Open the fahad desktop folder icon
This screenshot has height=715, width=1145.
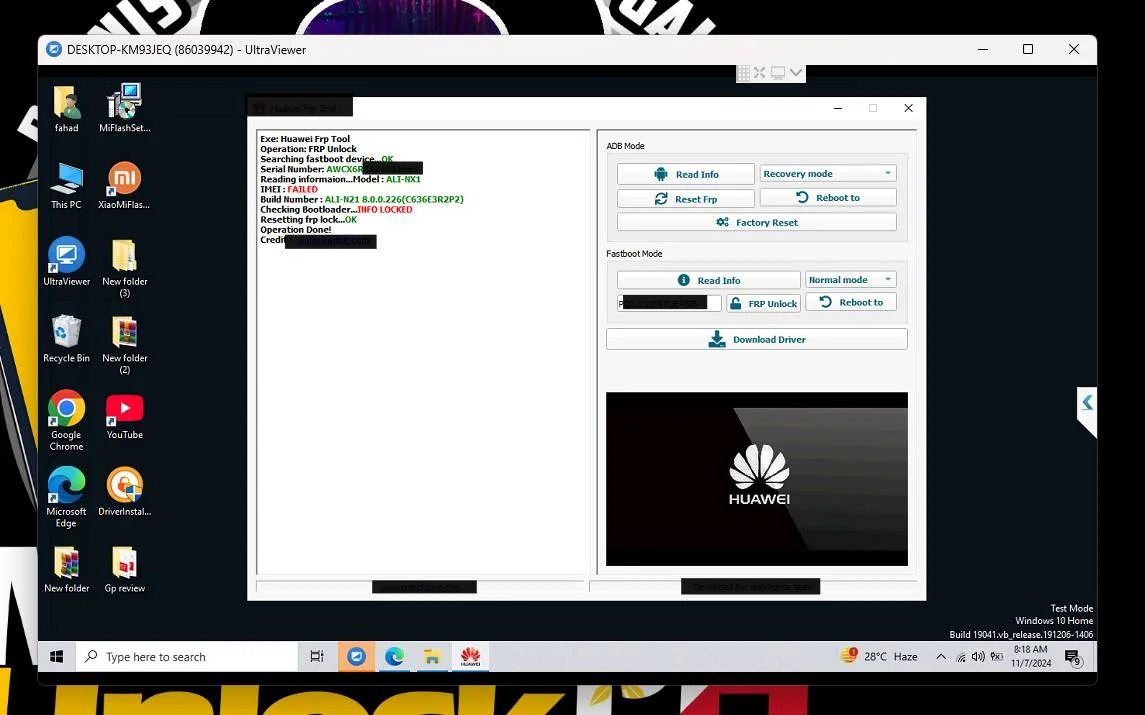click(x=66, y=109)
